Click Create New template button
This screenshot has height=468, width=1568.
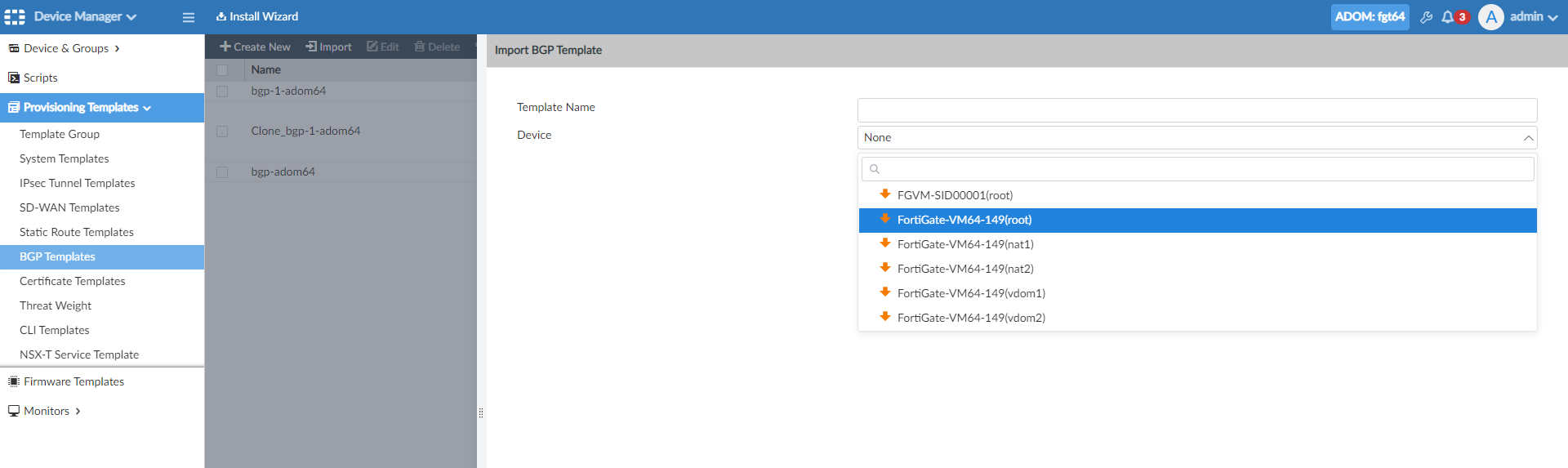click(x=255, y=47)
